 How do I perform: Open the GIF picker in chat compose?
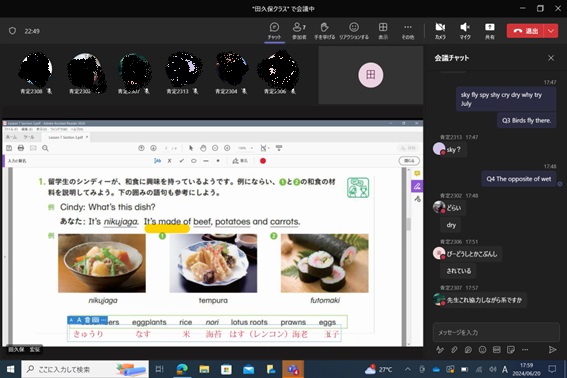tap(496, 349)
